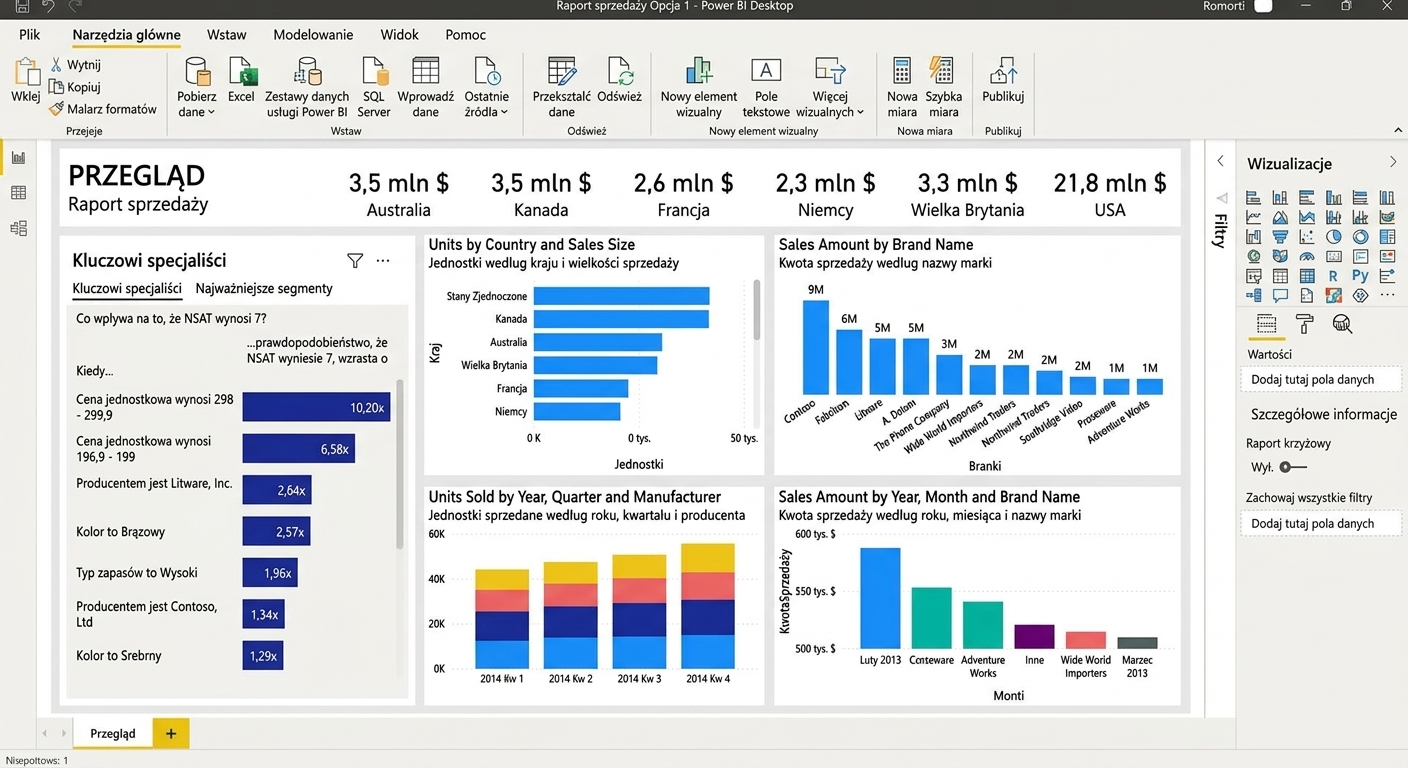
Task: Click the USA 21,8 mln $ card
Action: (x=1110, y=194)
